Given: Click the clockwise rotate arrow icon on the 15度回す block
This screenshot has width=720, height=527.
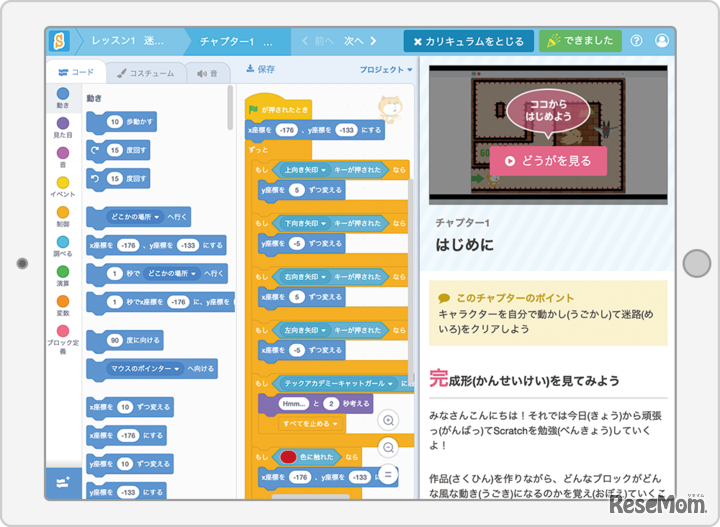Looking at the screenshot, I should point(95,150).
